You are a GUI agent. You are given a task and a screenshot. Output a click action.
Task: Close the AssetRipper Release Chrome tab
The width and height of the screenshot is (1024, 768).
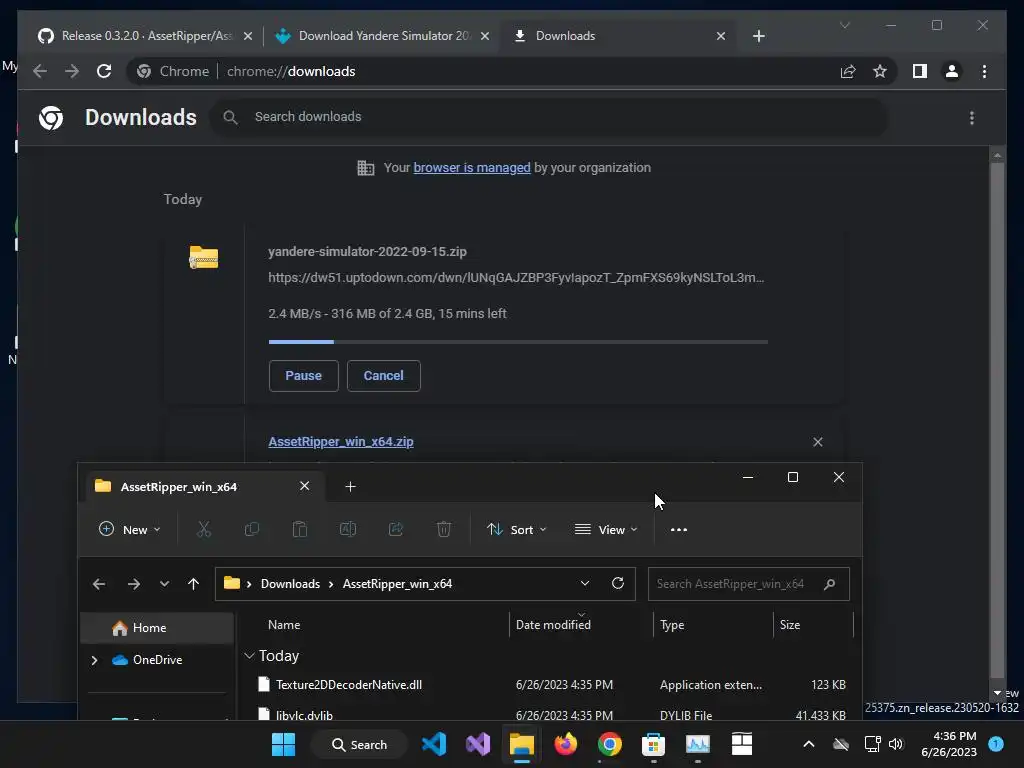(248, 36)
